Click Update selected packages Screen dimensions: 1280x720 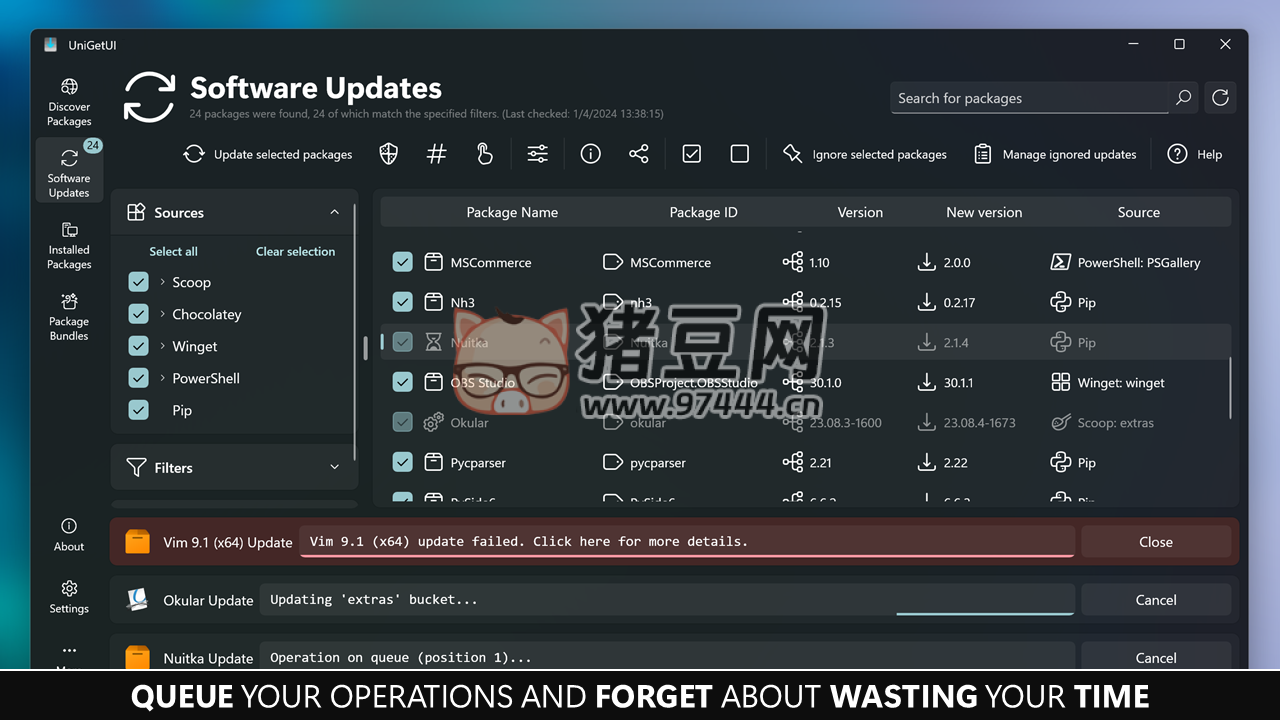[x=268, y=154]
